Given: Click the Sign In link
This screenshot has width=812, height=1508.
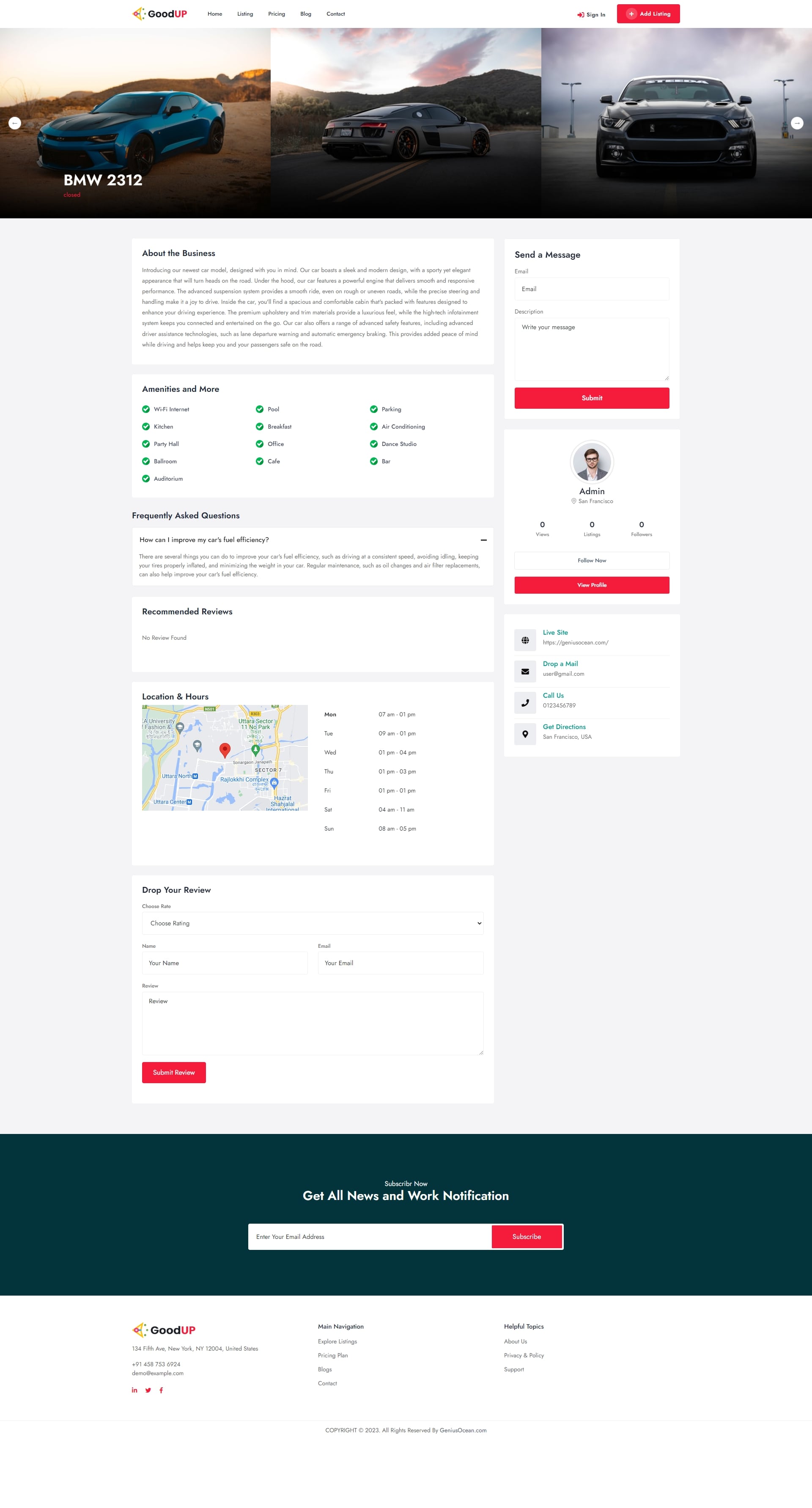Looking at the screenshot, I should tap(592, 15).
